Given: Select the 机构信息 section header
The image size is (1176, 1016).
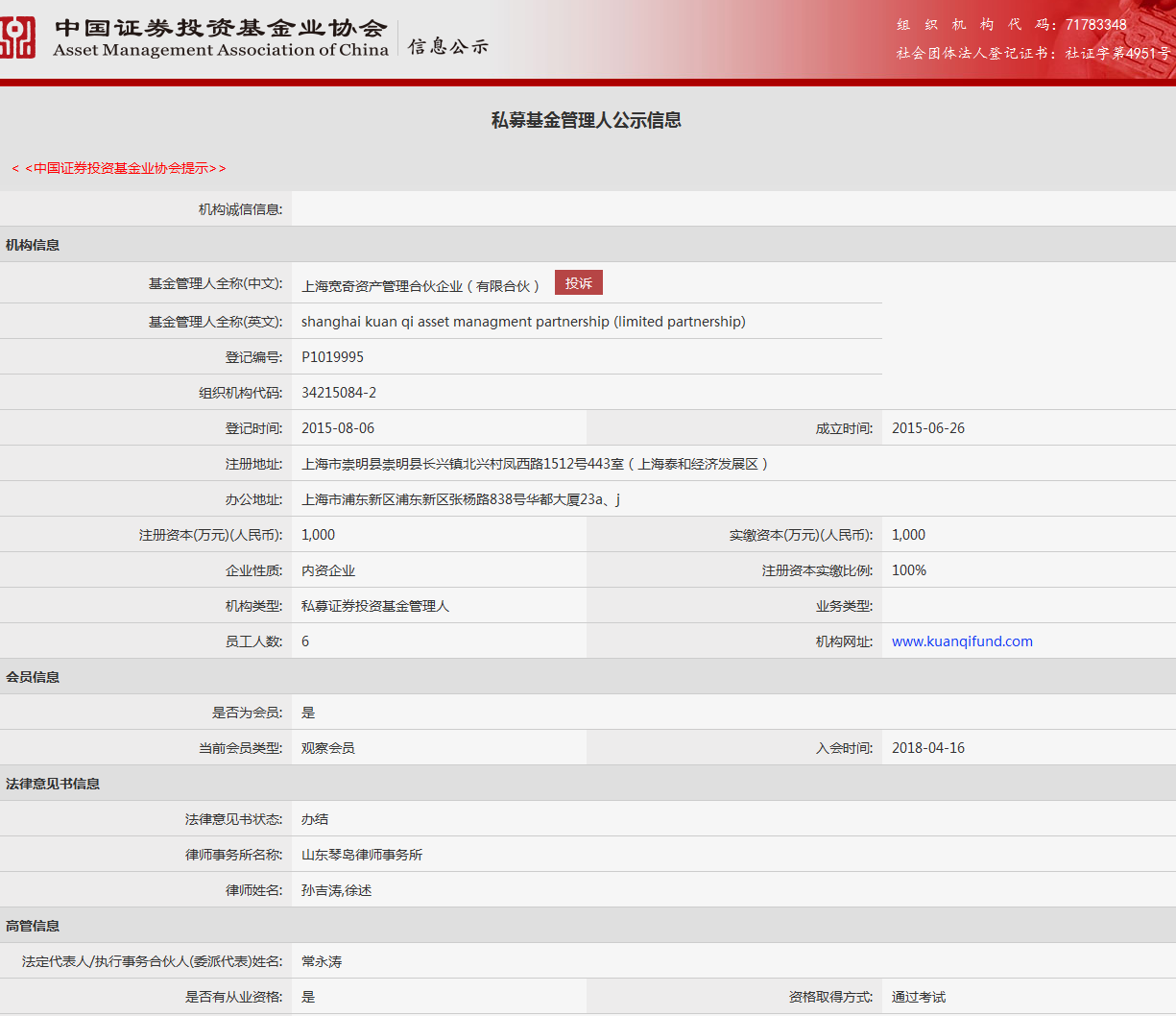Looking at the screenshot, I should click(33, 245).
